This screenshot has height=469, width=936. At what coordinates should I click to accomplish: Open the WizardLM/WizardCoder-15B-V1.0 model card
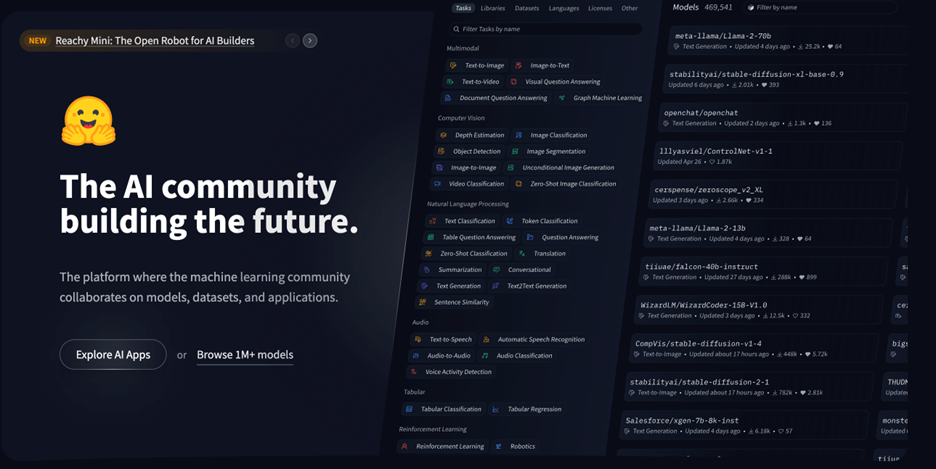point(759,310)
